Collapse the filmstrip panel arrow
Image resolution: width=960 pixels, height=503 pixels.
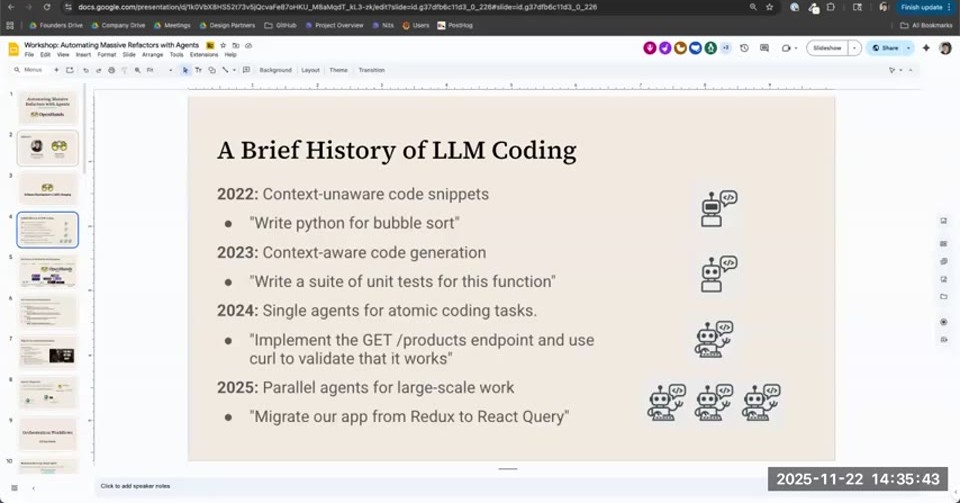33,488
